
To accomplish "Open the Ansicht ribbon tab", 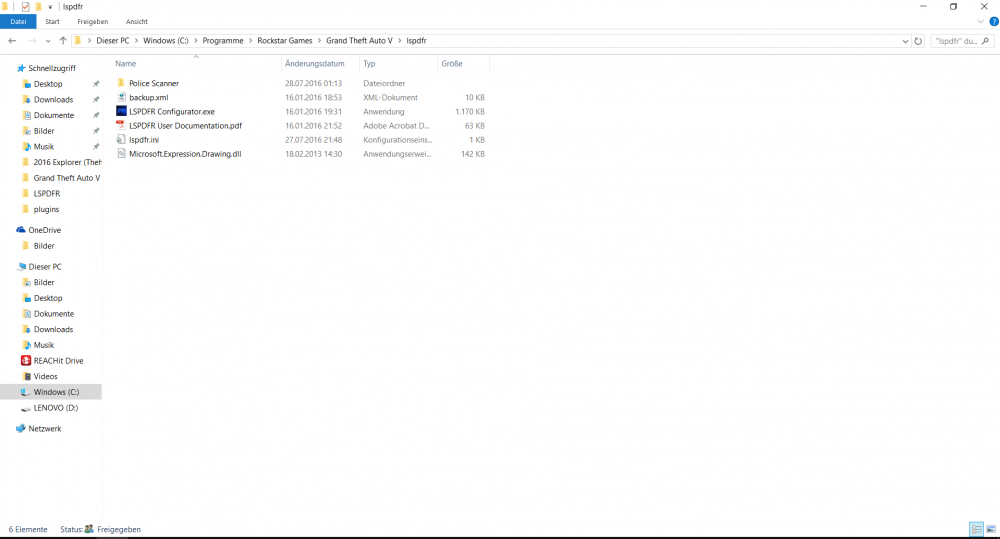I will [136, 22].
